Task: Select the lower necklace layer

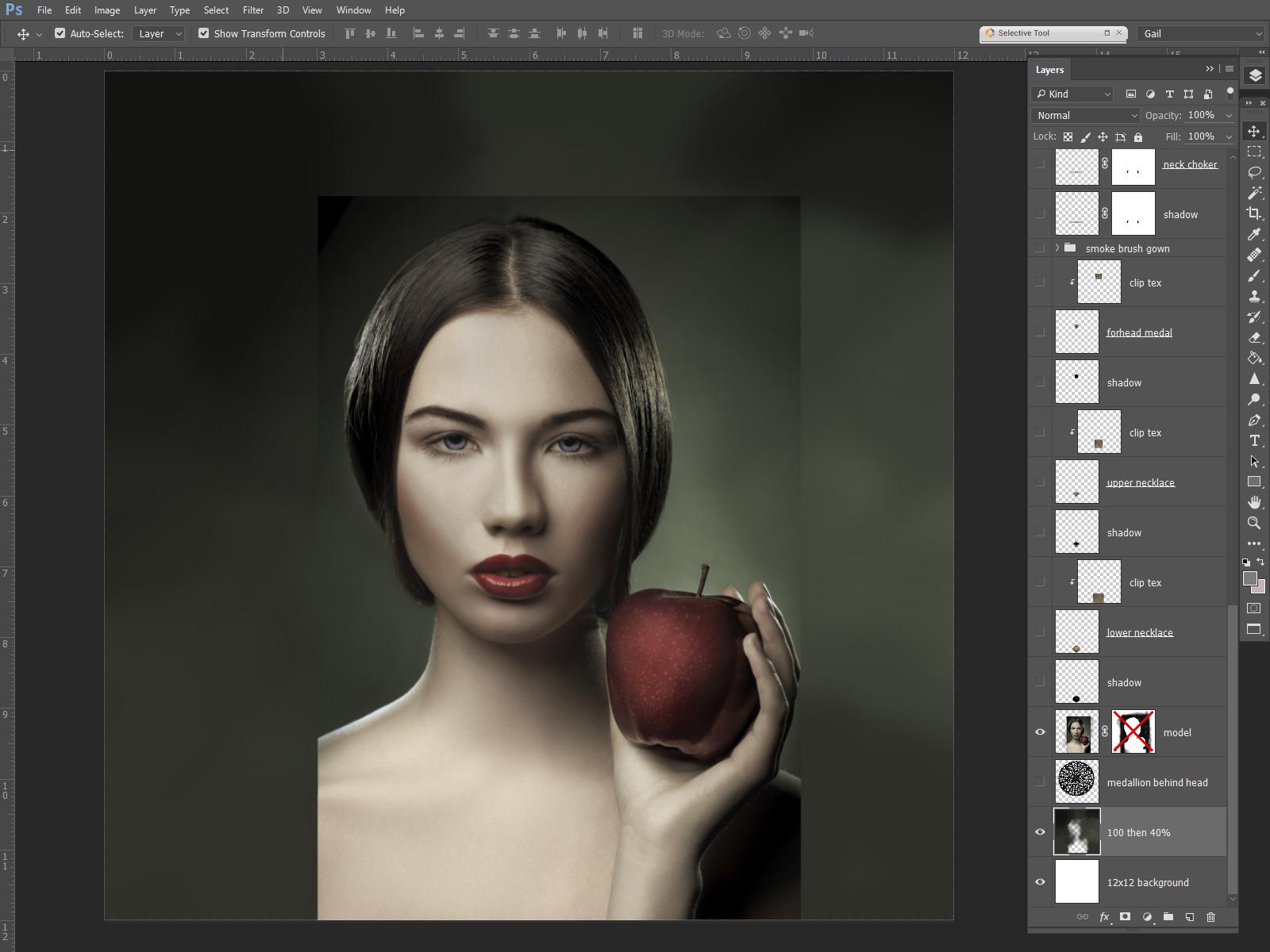Action: 1140,632
